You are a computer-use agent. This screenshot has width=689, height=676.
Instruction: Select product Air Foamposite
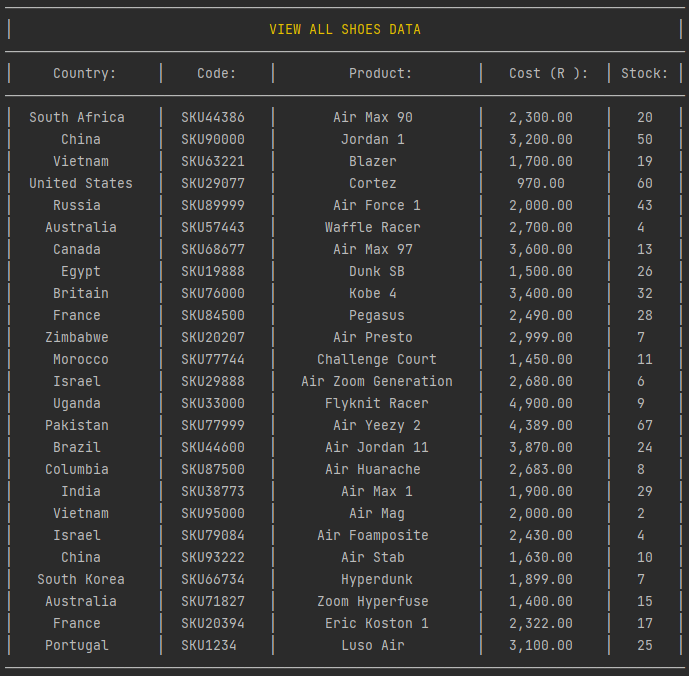coord(373,535)
